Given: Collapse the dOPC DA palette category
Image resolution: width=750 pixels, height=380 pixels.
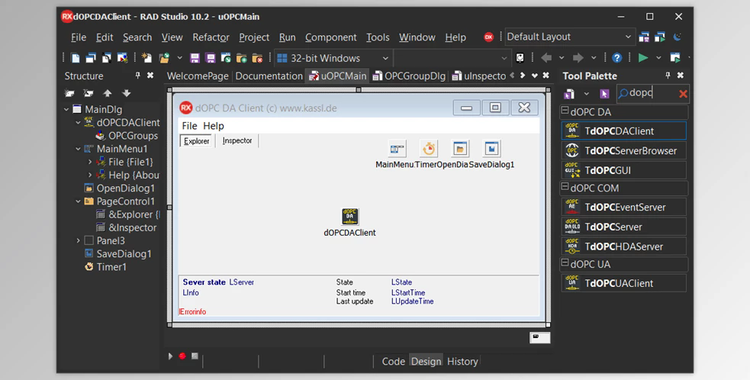Looking at the screenshot, I should pyautogui.click(x=565, y=111).
